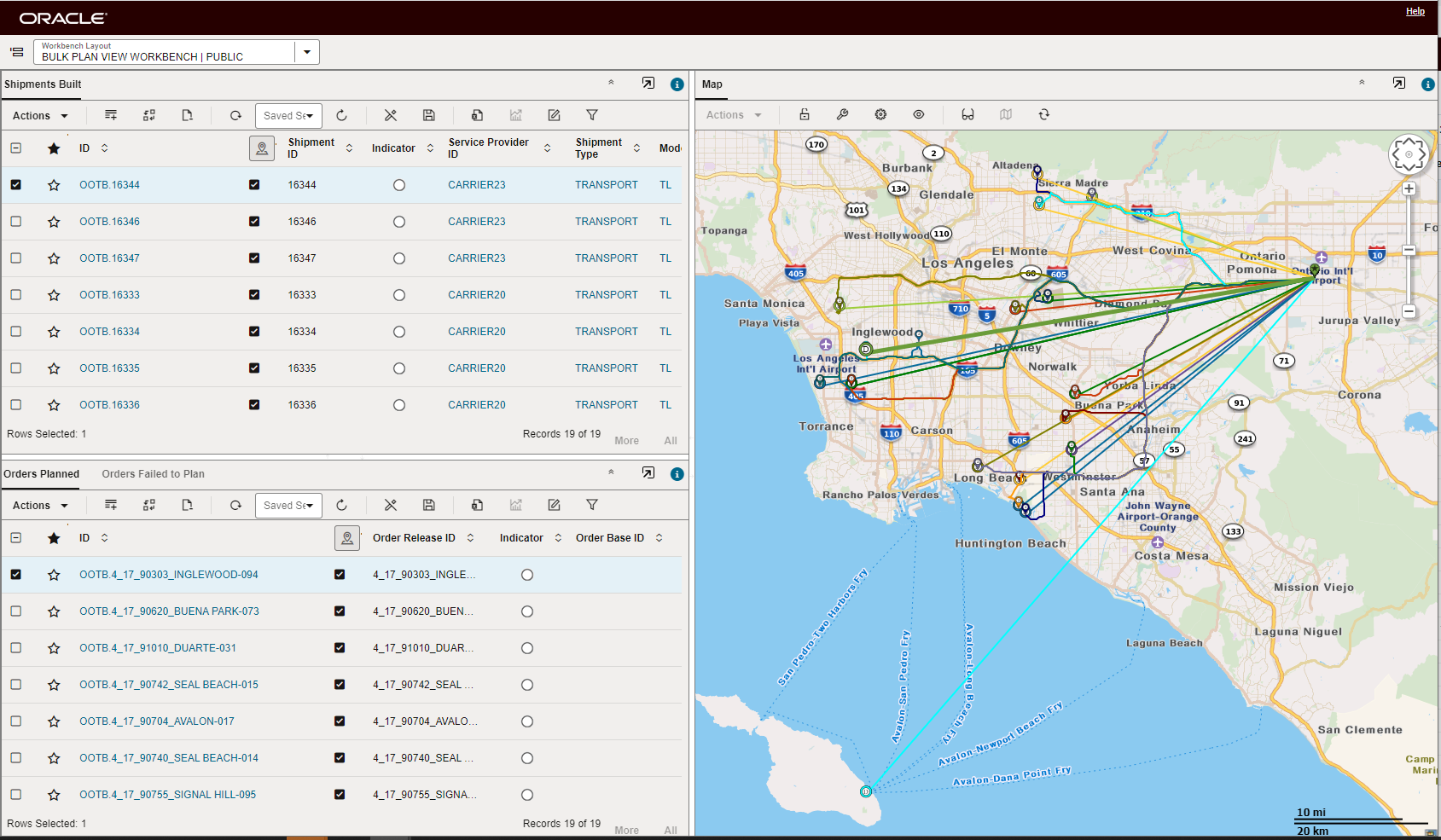Uncheck the selected OOTB.16344 row checkbox
Viewport: 1441px width, 840px height.
pyautogui.click(x=16, y=185)
